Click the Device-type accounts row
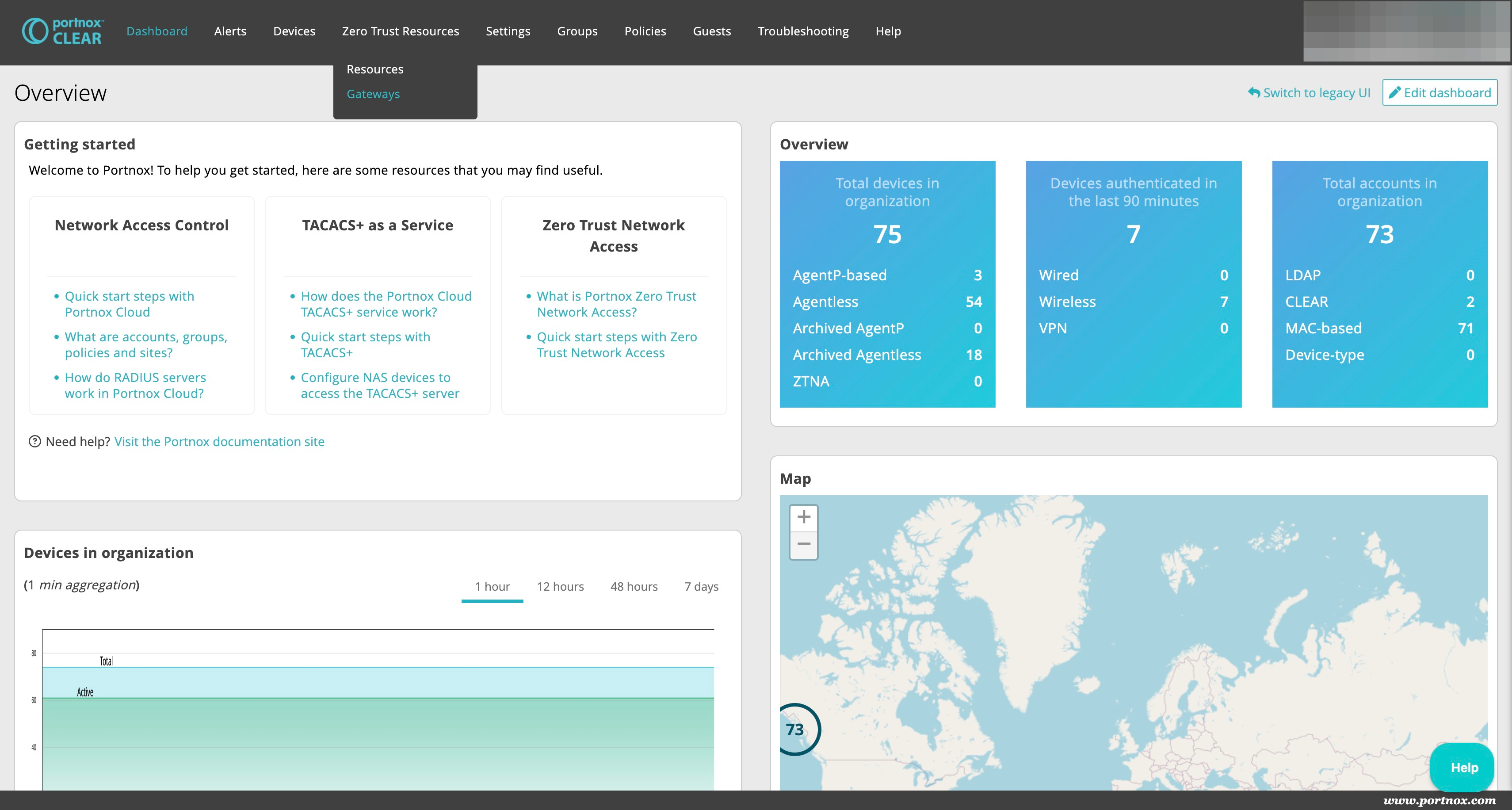1512x810 pixels. click(1379, 355)
